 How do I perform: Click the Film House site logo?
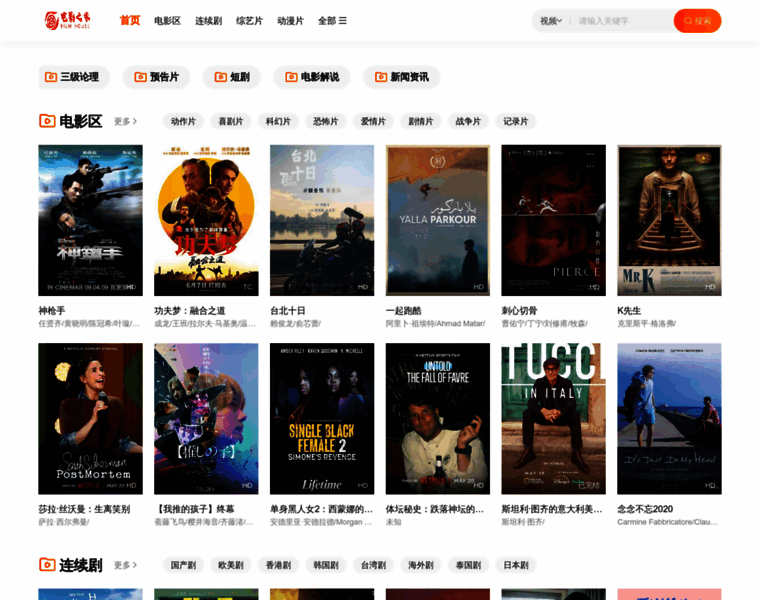(67, 20)
